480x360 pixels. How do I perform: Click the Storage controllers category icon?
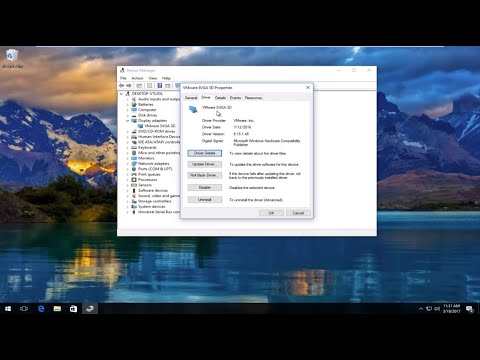(134, 201)
